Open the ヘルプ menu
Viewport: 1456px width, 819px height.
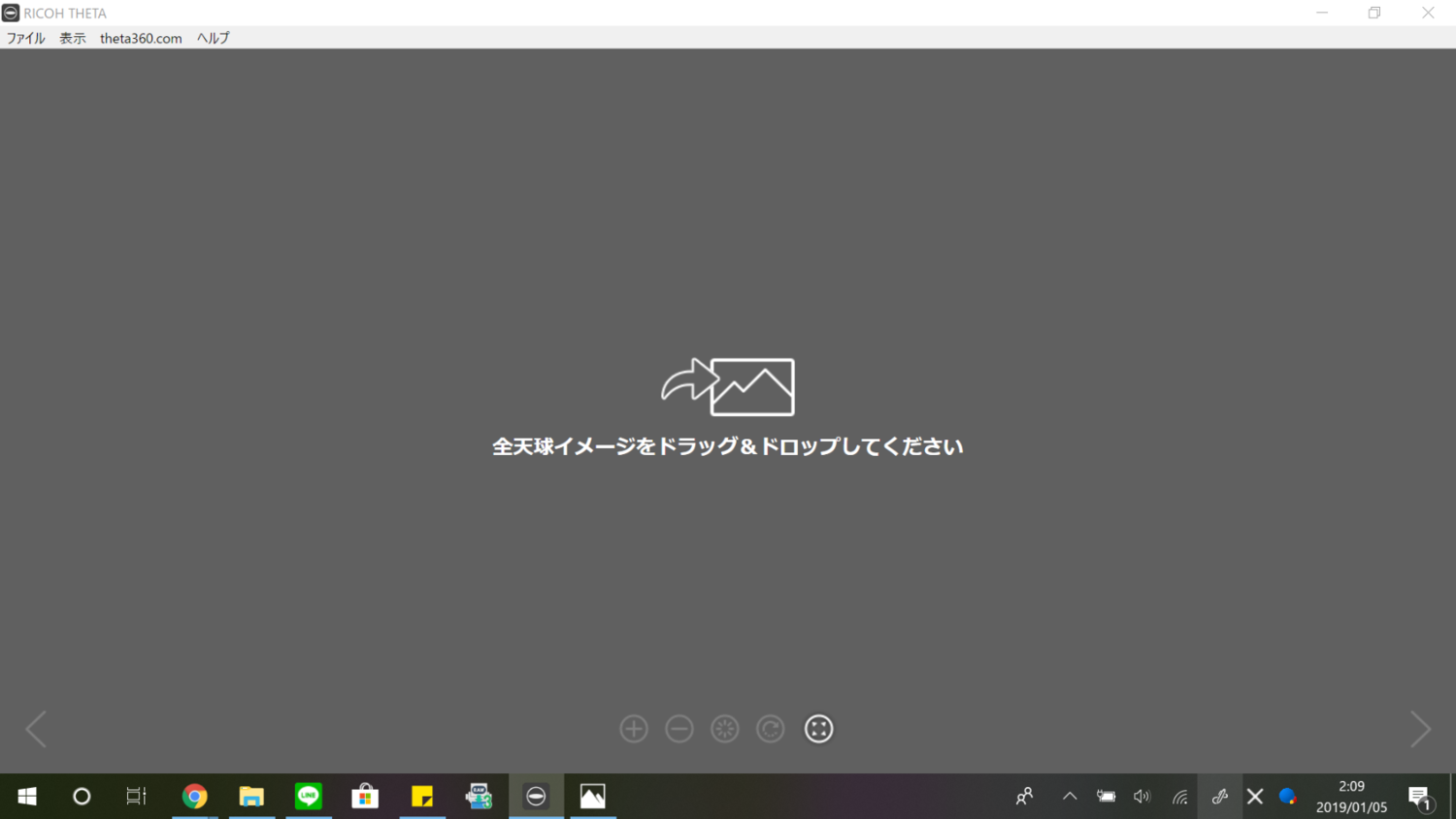tap(212, 38)
